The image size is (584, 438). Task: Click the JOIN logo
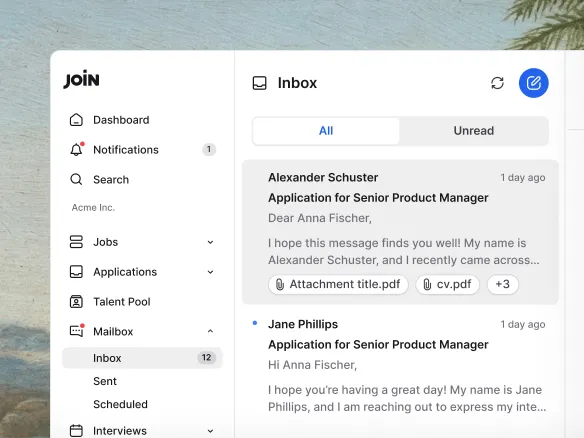[x=82, y=79]
